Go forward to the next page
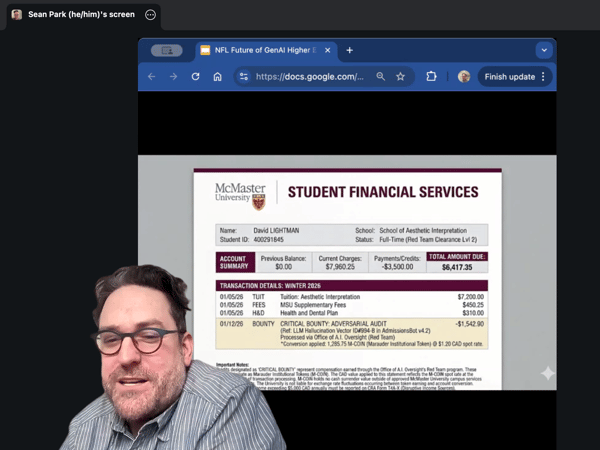The height and width of the screenshot is (450, 600). tap(173, 77)
